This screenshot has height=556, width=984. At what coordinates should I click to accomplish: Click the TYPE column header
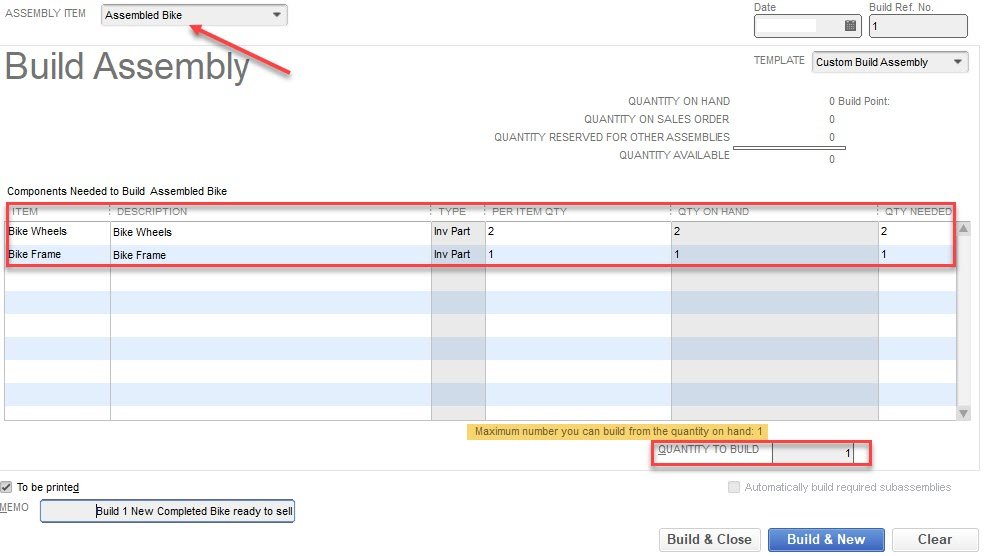458,211
